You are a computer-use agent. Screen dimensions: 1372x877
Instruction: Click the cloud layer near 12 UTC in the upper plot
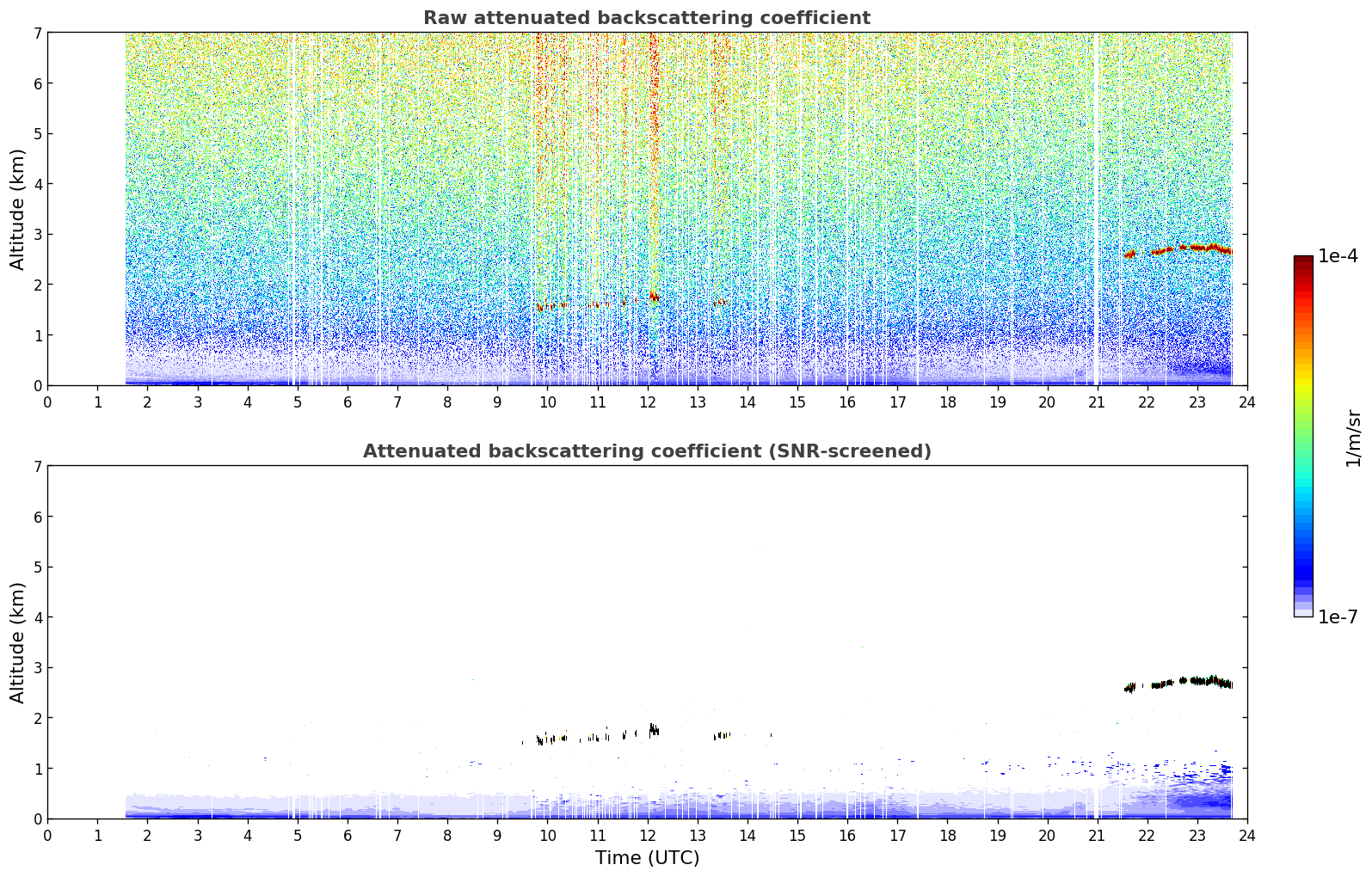[x=652, y=297]
